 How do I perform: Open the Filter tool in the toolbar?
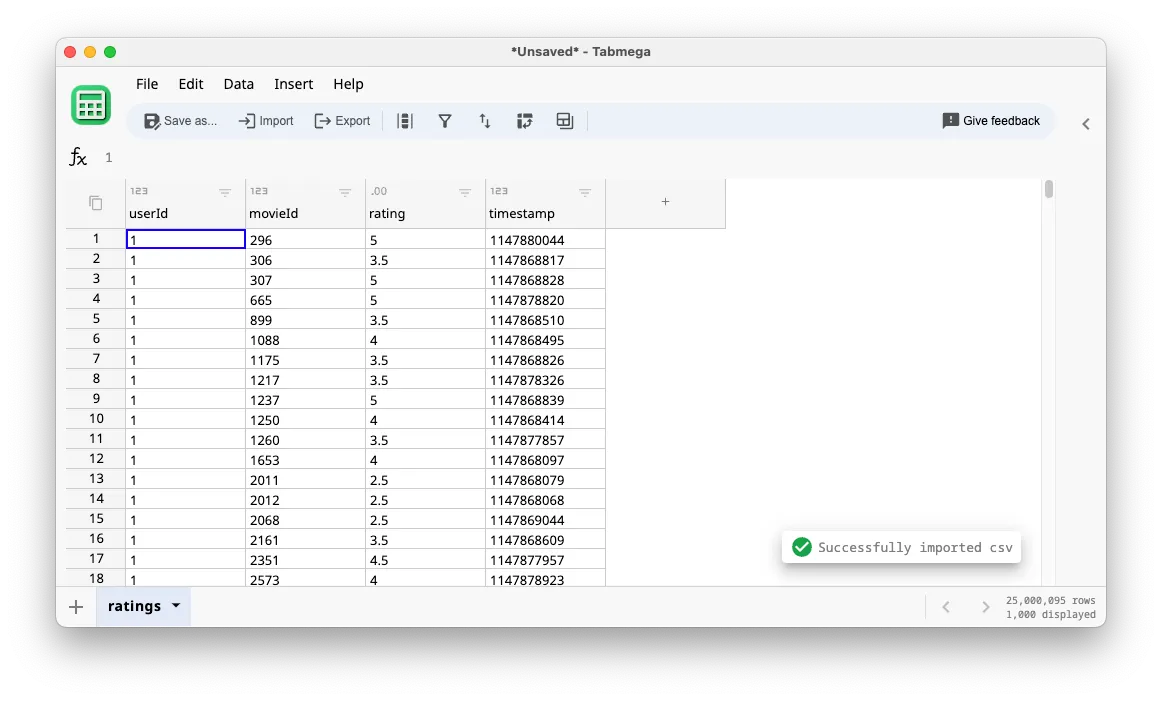(x=445, y=120)
